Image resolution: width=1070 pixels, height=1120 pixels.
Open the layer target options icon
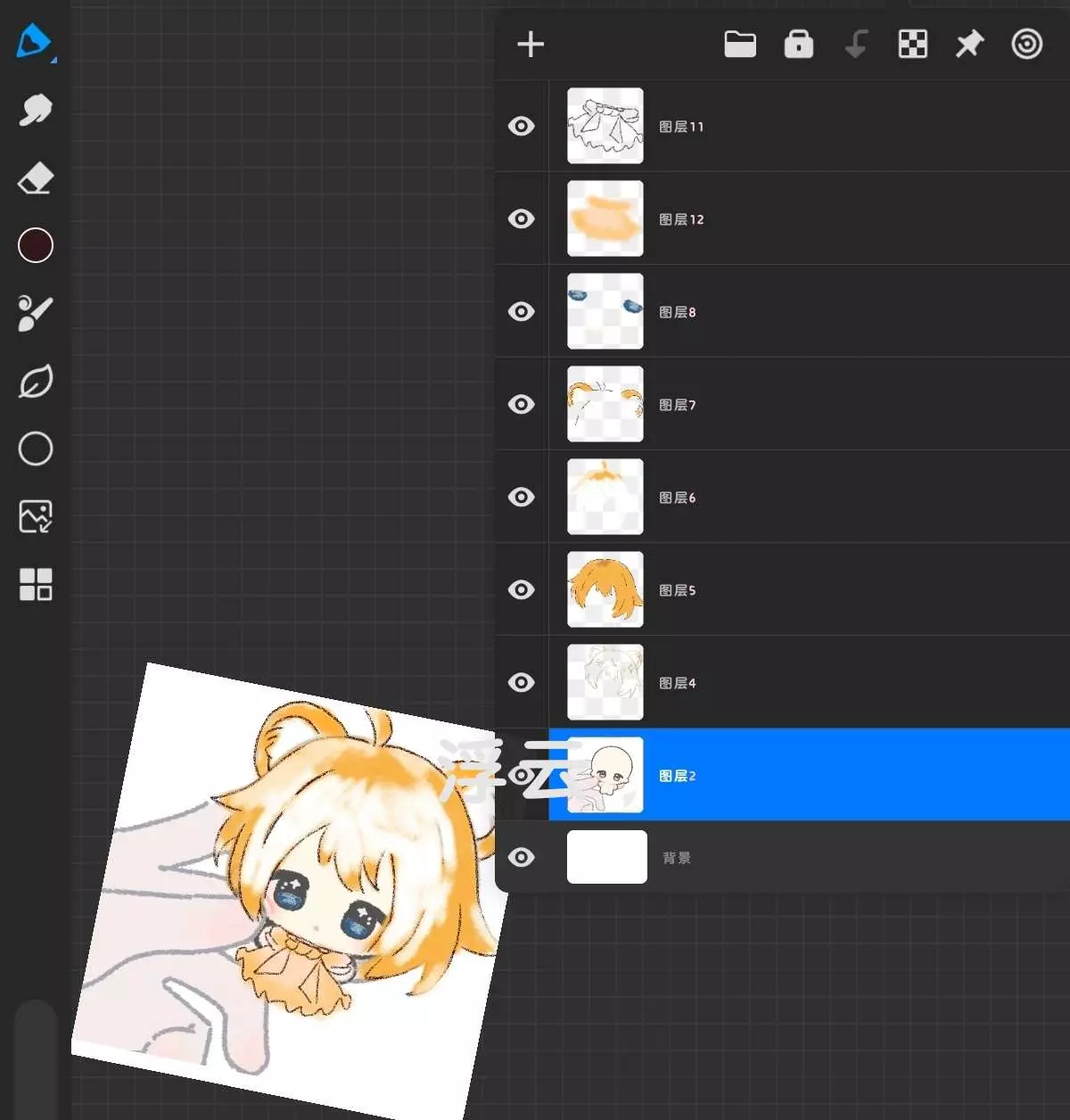coord(1026,44)
